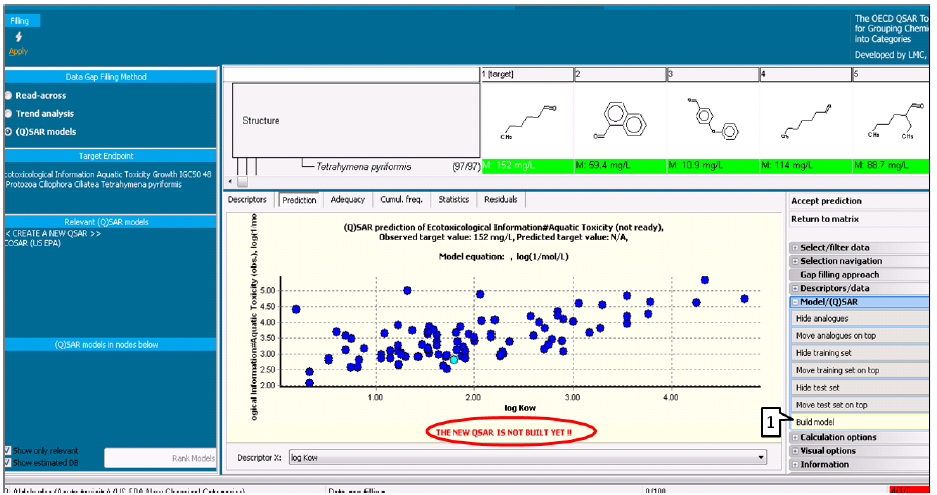This screenshot has height=495, width=937.
Task: Select the (Q)SAR models radio option
Action: (x=8, y=132)
